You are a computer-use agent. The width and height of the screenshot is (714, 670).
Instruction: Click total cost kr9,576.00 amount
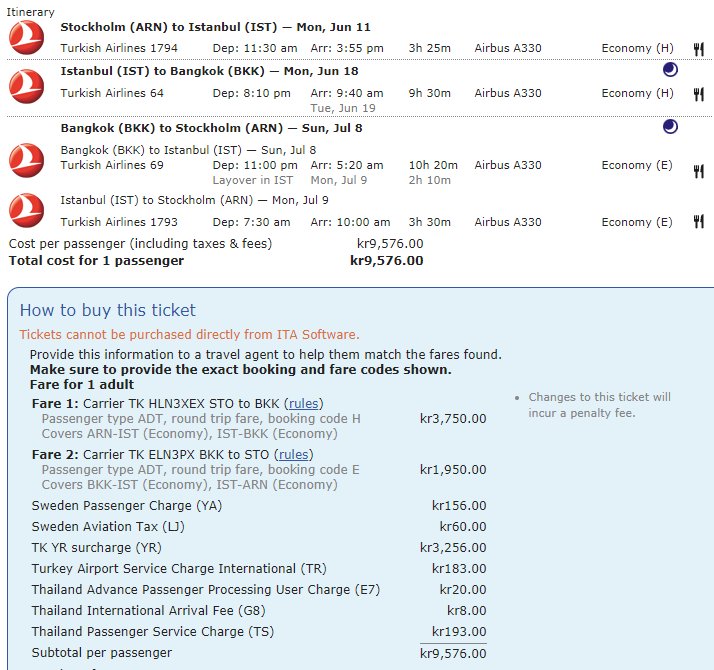coord(386,261)
